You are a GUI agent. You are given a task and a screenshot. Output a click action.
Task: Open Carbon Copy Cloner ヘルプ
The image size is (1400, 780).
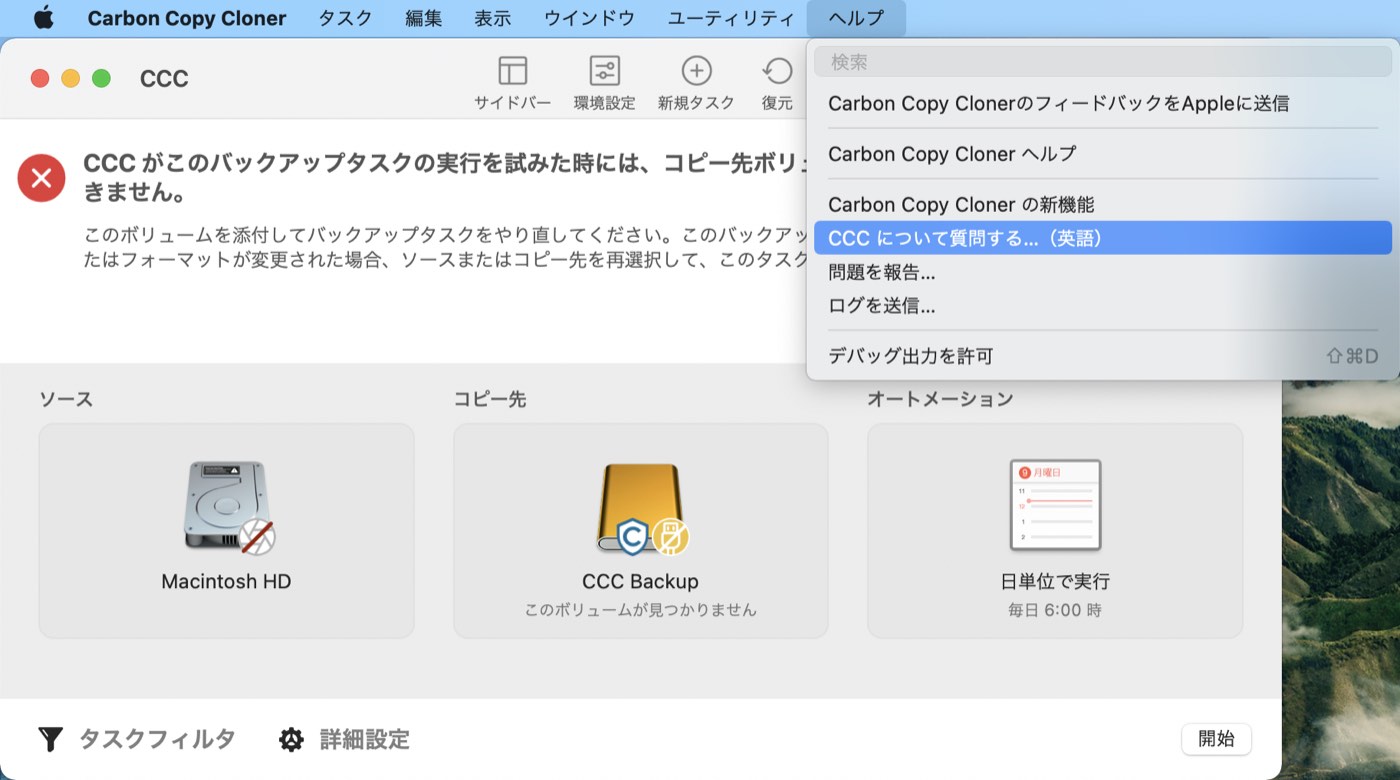click(x=1103, y=154)
